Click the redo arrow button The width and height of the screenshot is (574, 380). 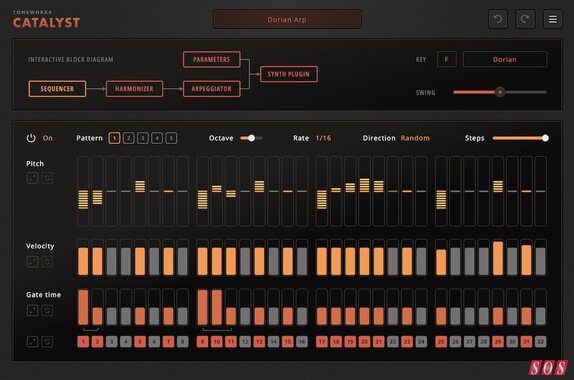pos(525,19)
